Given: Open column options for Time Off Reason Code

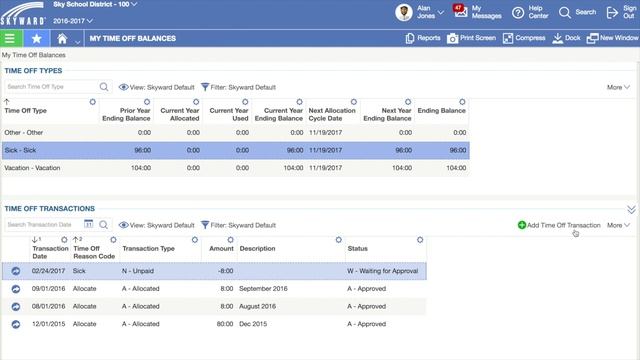Looking at the screenshot, I should 113,240.
